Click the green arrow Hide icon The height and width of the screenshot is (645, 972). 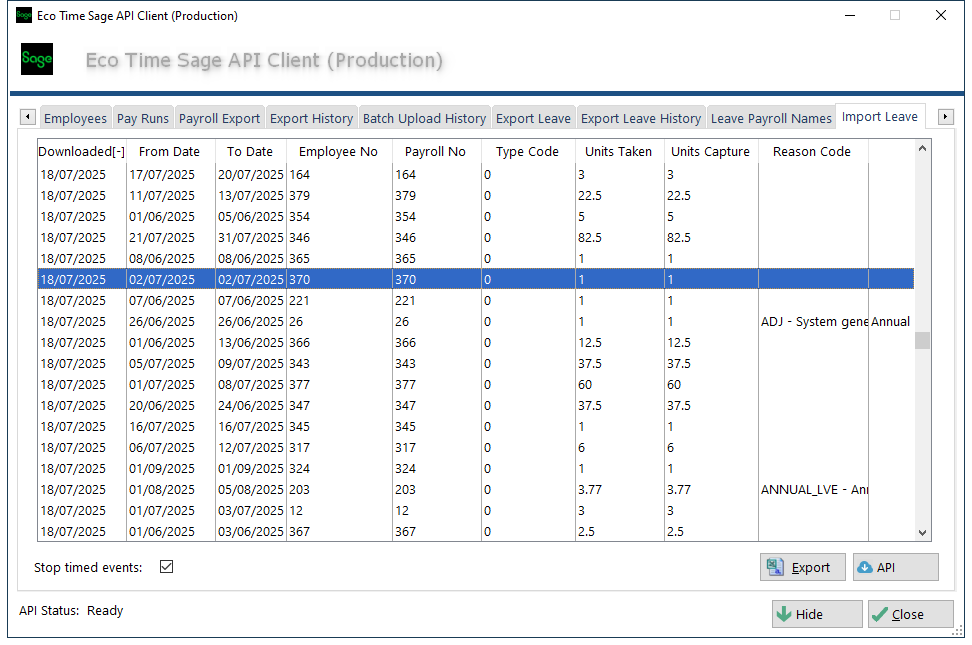coord(784,614)
